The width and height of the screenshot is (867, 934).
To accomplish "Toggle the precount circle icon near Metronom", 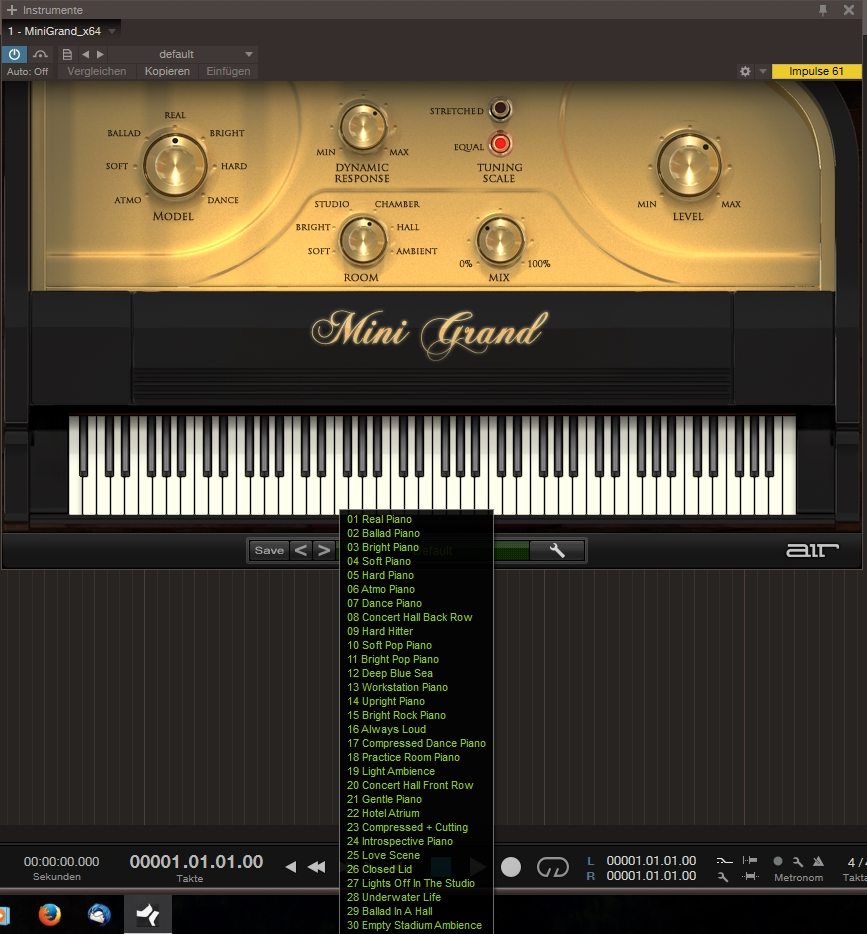I will (778, 861).
